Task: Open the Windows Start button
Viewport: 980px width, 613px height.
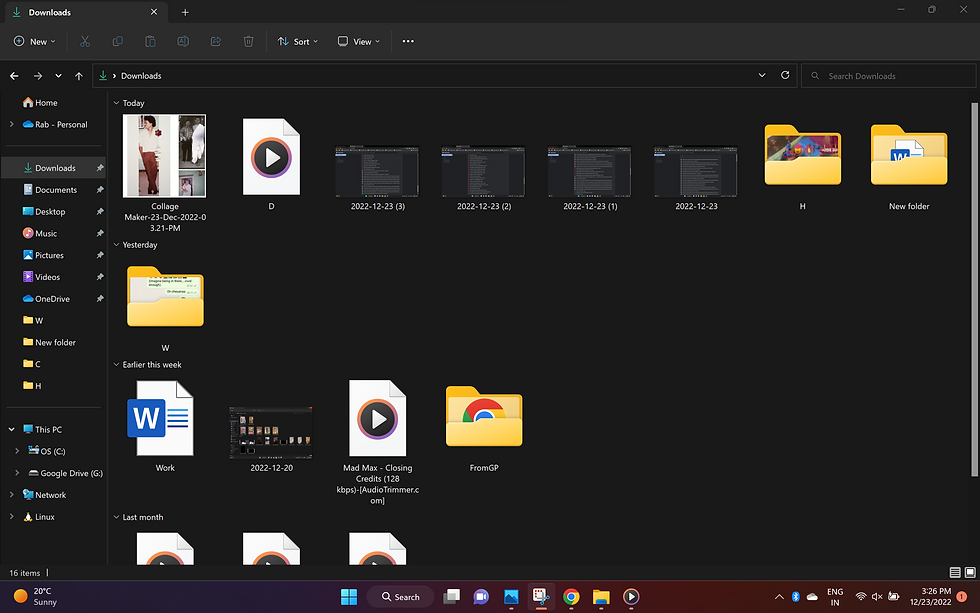Action: 349,597
